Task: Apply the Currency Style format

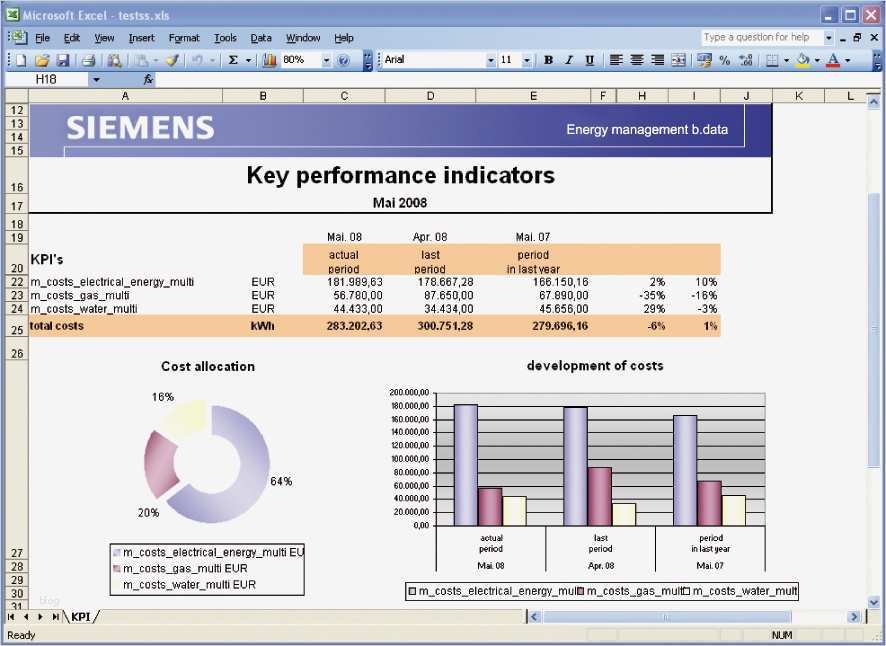Action: [x=705, y=60]
